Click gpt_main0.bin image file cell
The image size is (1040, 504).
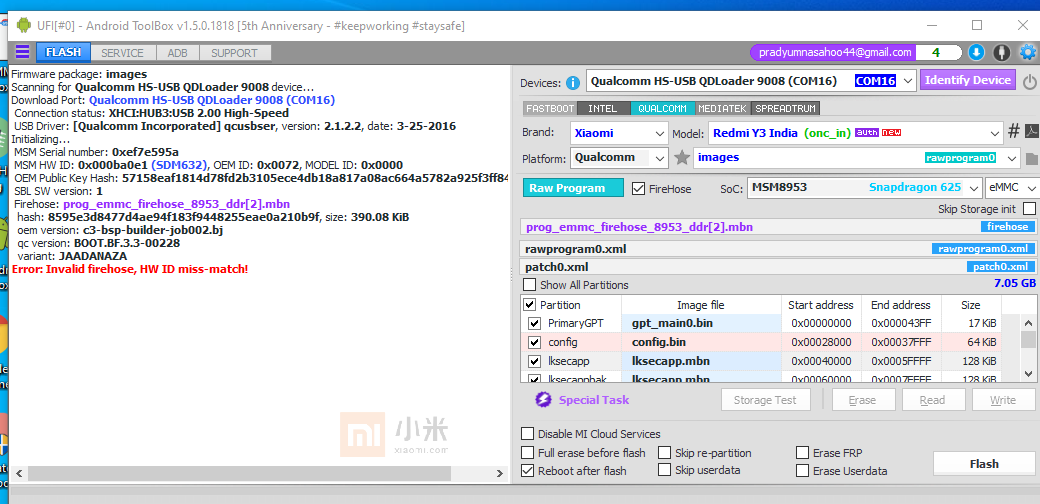tap(701, 324)
